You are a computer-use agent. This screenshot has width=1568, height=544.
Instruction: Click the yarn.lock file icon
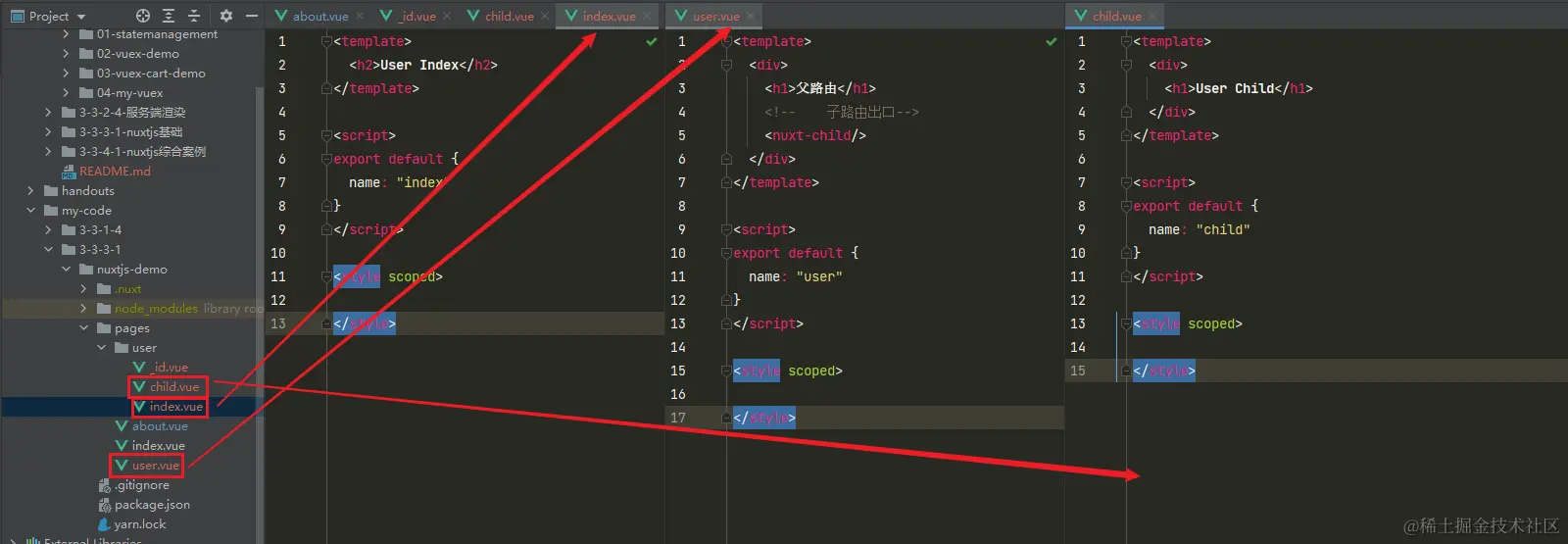click(x=104, y=524)
